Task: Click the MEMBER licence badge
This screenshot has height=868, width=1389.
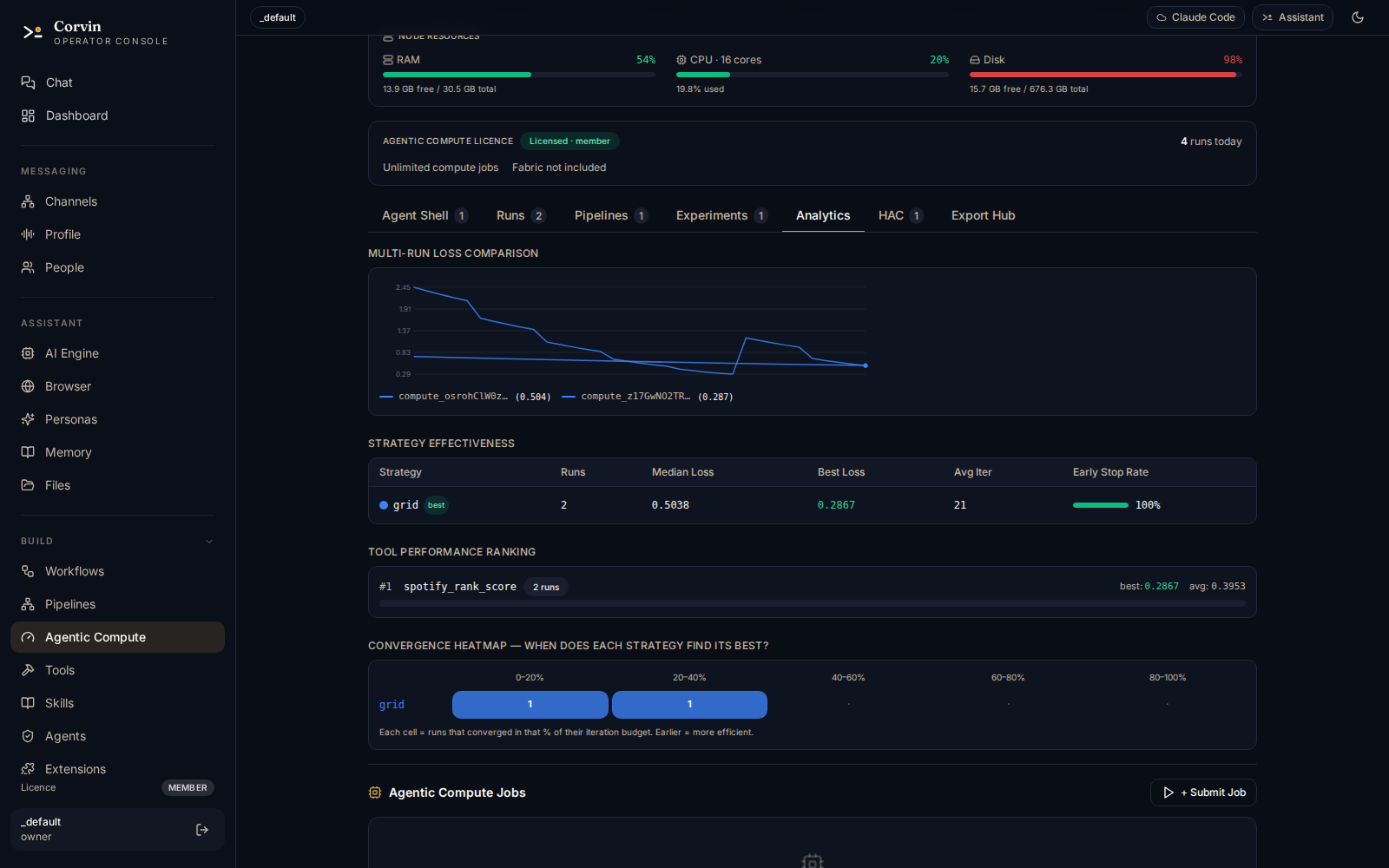Action: point(188,788)
